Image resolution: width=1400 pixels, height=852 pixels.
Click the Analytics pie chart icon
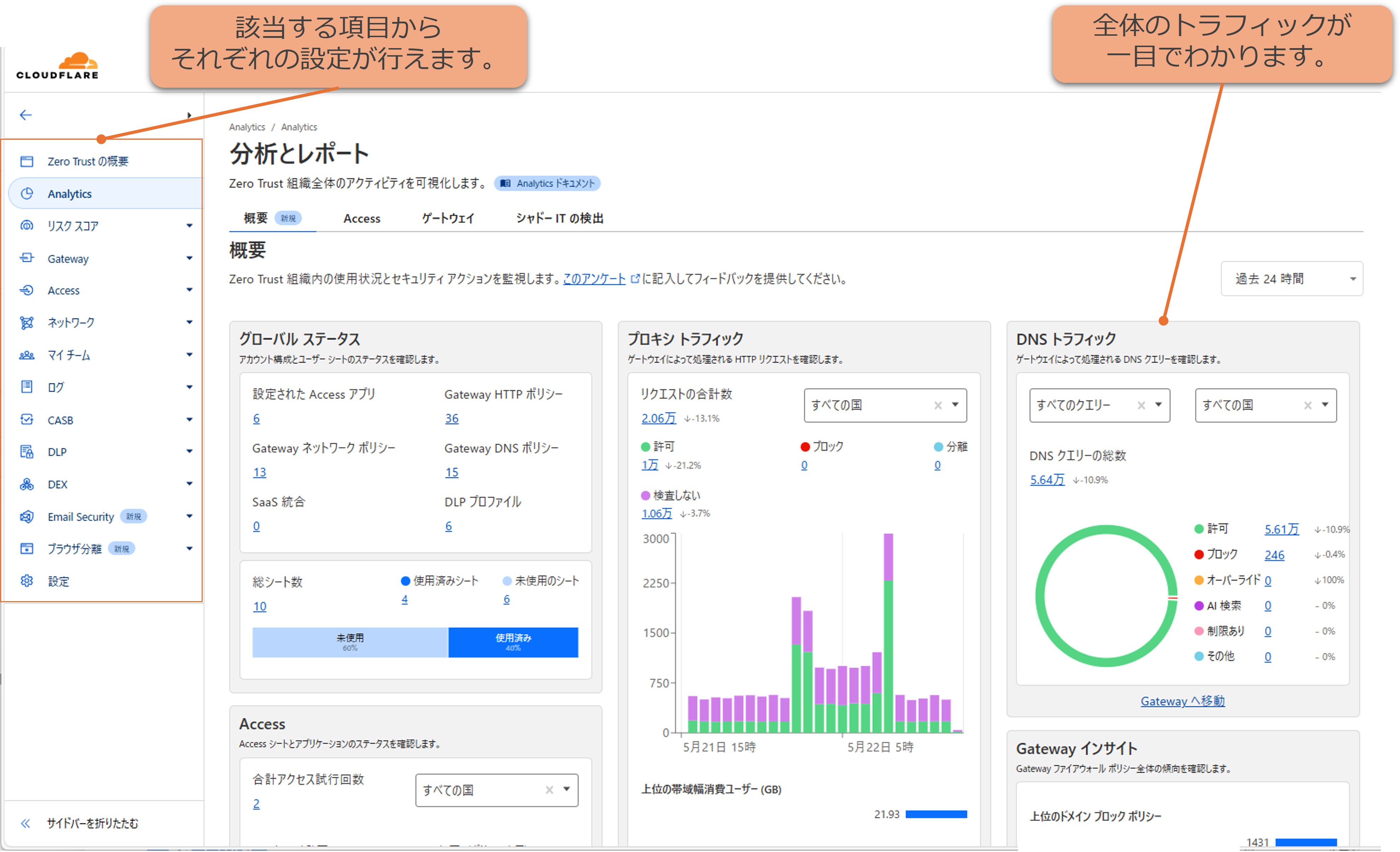coord(27,194)
